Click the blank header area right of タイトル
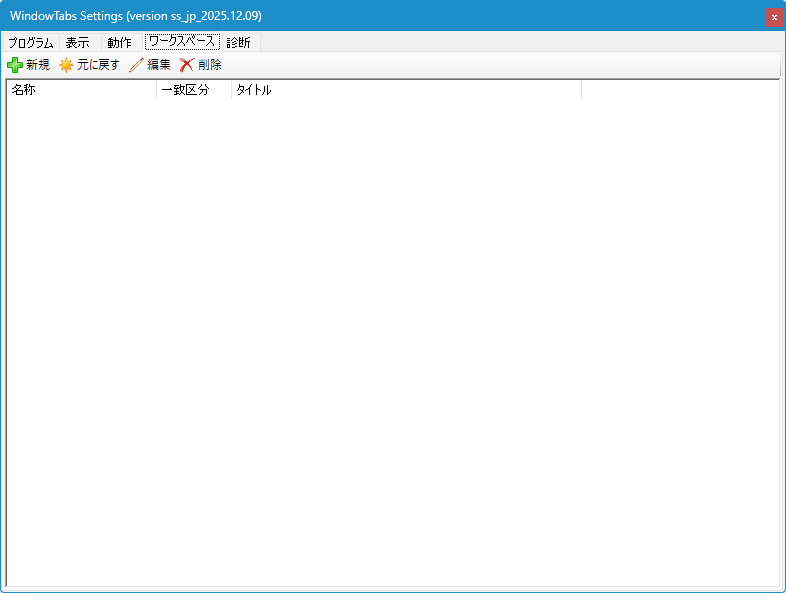786x593 pixels. [x=680, y=90]
